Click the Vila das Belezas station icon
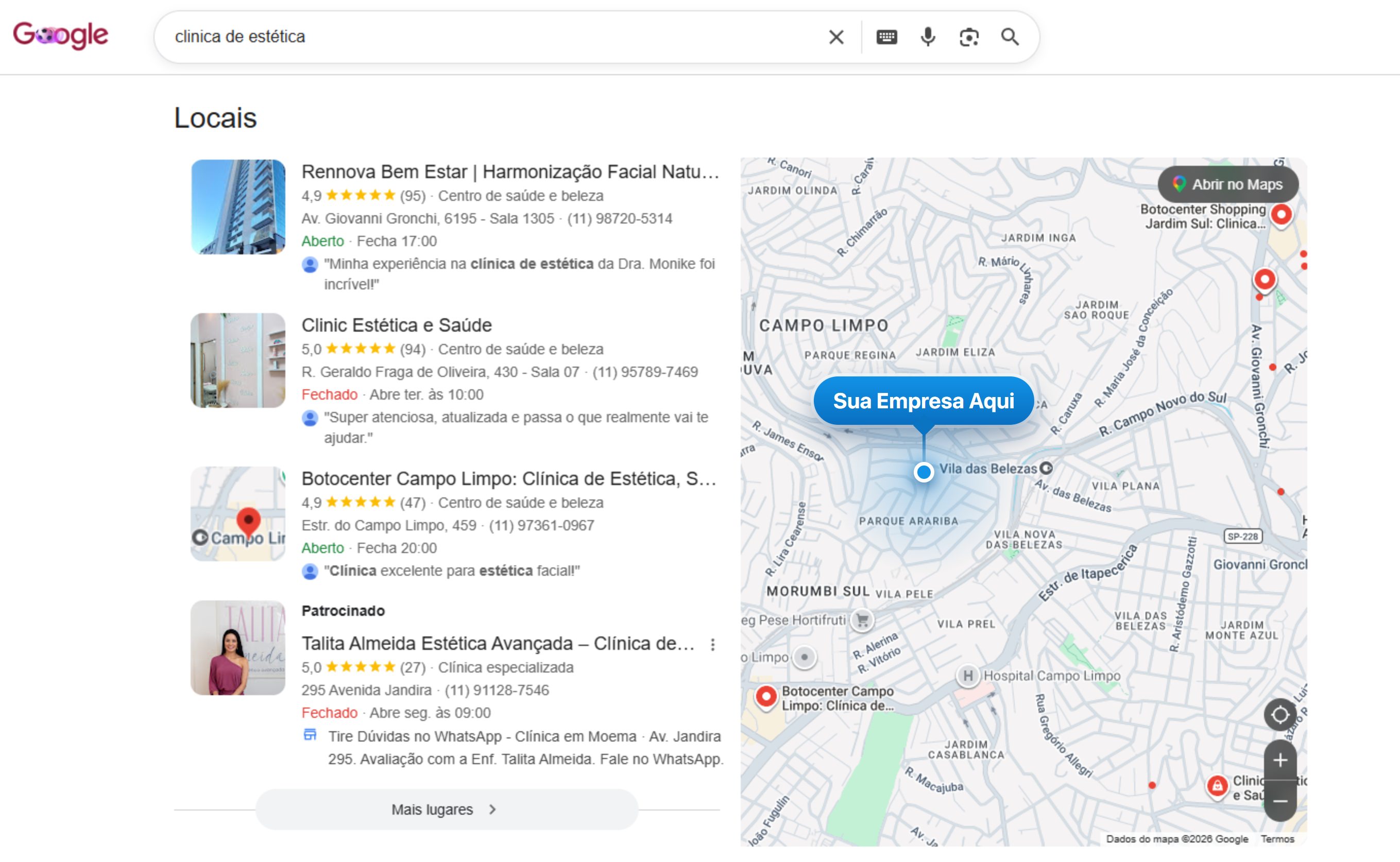Screen dimensions: 1400x862 (1046, 468)
